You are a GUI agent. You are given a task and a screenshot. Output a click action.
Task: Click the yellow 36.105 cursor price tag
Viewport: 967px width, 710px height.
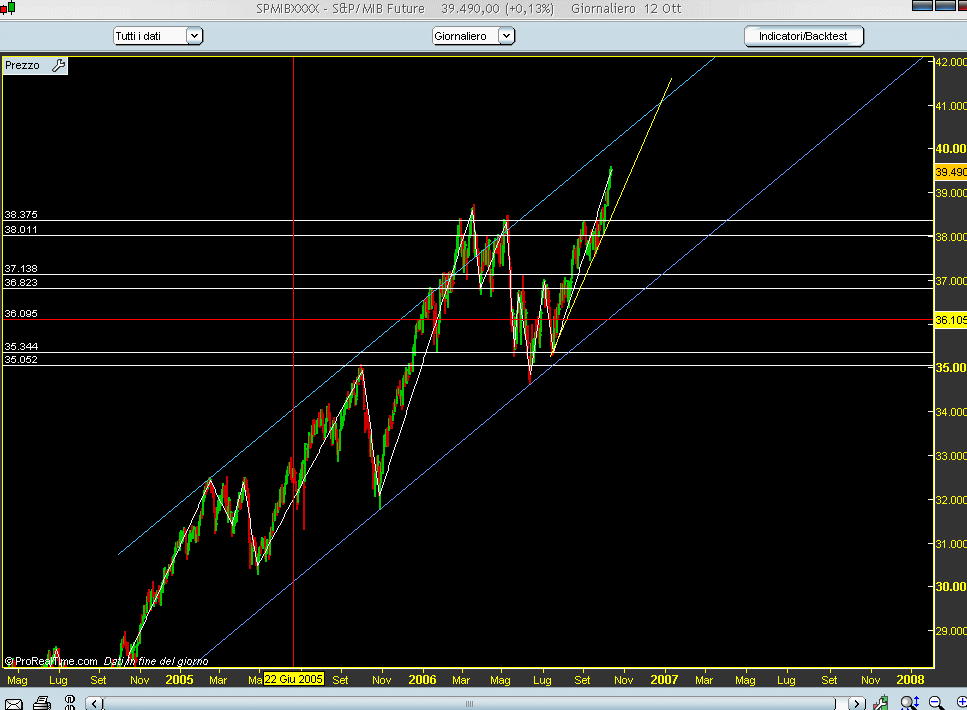950,320
